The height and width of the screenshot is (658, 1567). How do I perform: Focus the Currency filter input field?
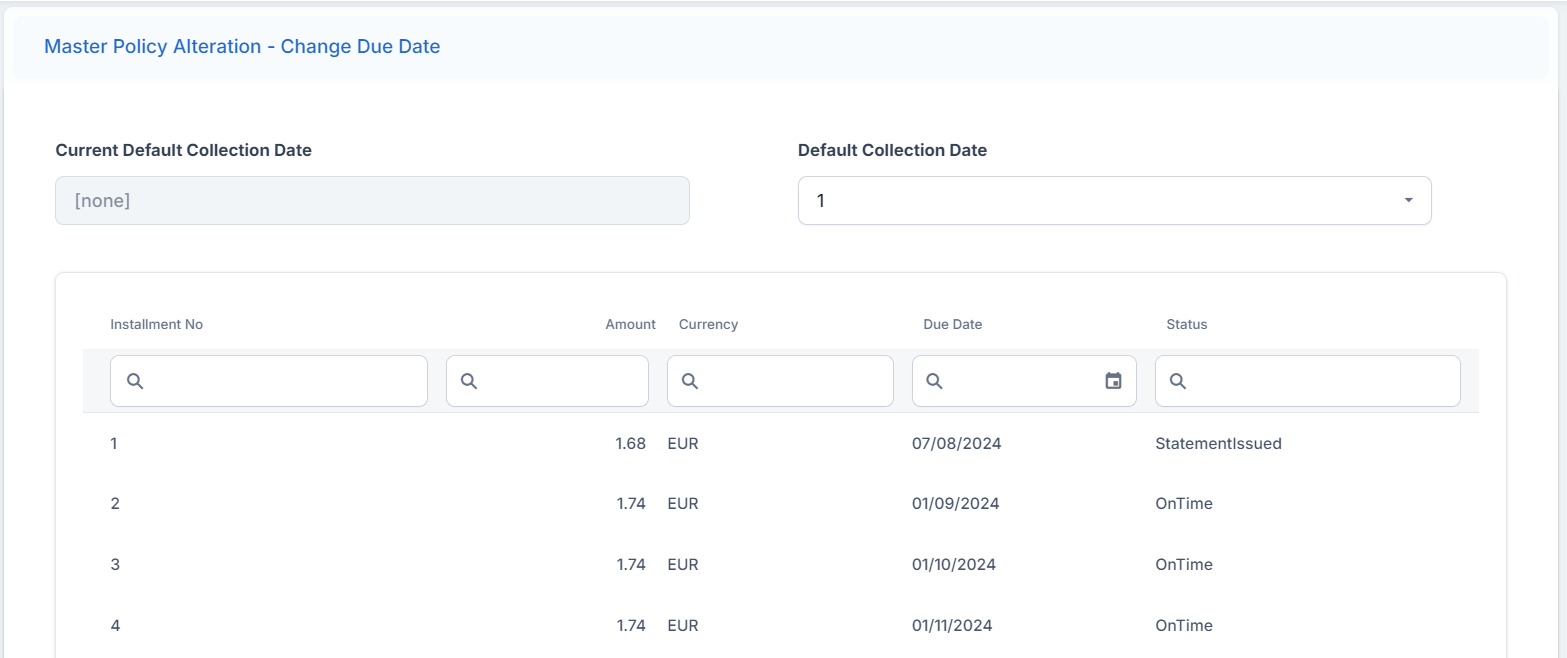[x=792, y=381]
